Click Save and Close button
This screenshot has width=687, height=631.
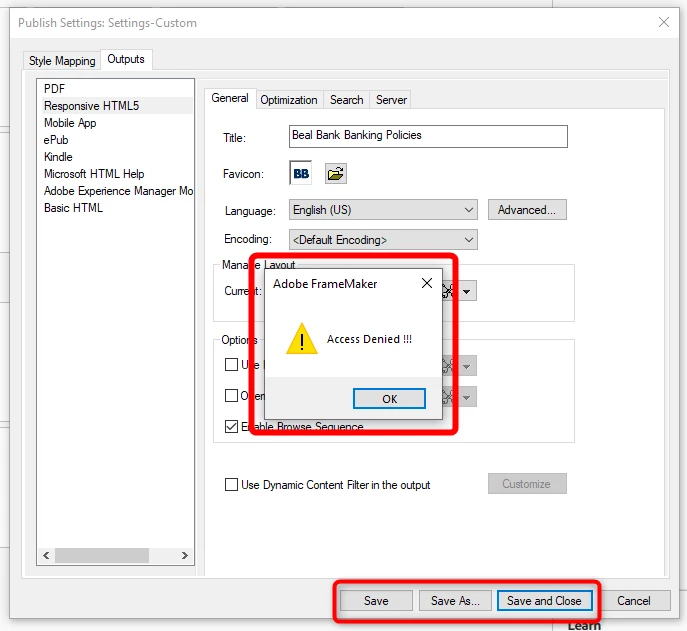coord(544,601)
